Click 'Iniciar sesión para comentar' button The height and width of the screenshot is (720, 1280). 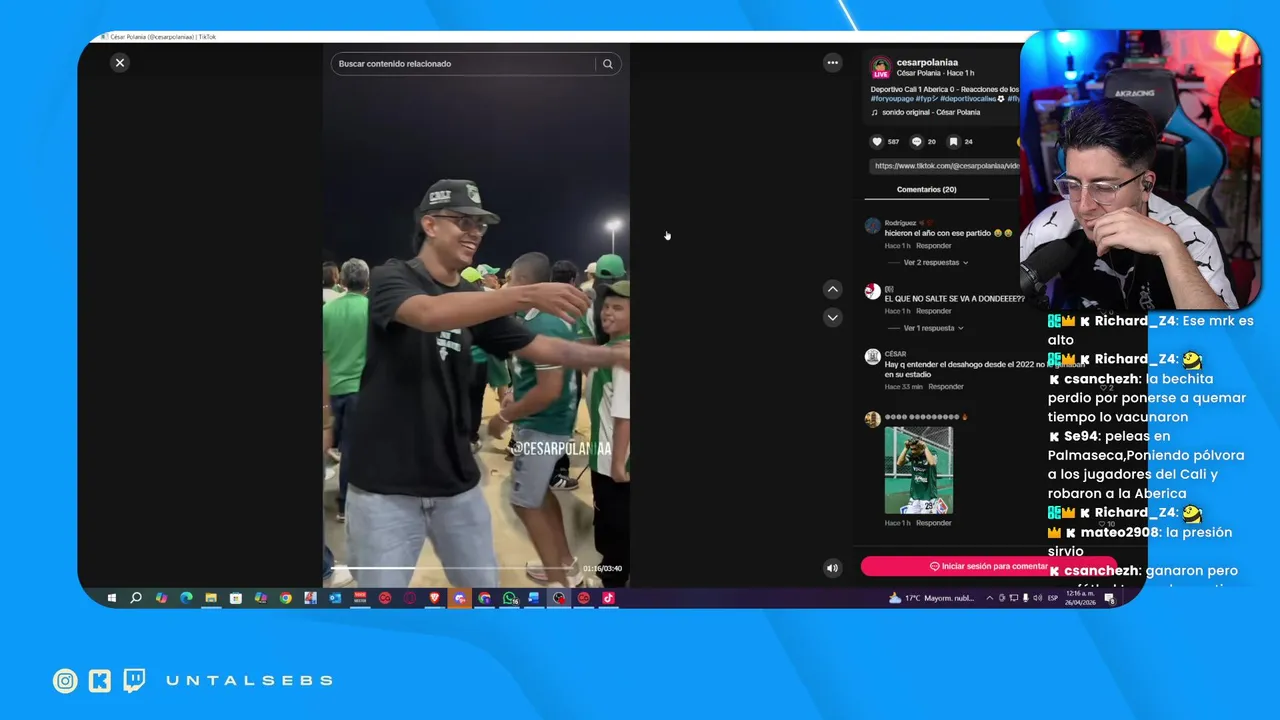988,566
